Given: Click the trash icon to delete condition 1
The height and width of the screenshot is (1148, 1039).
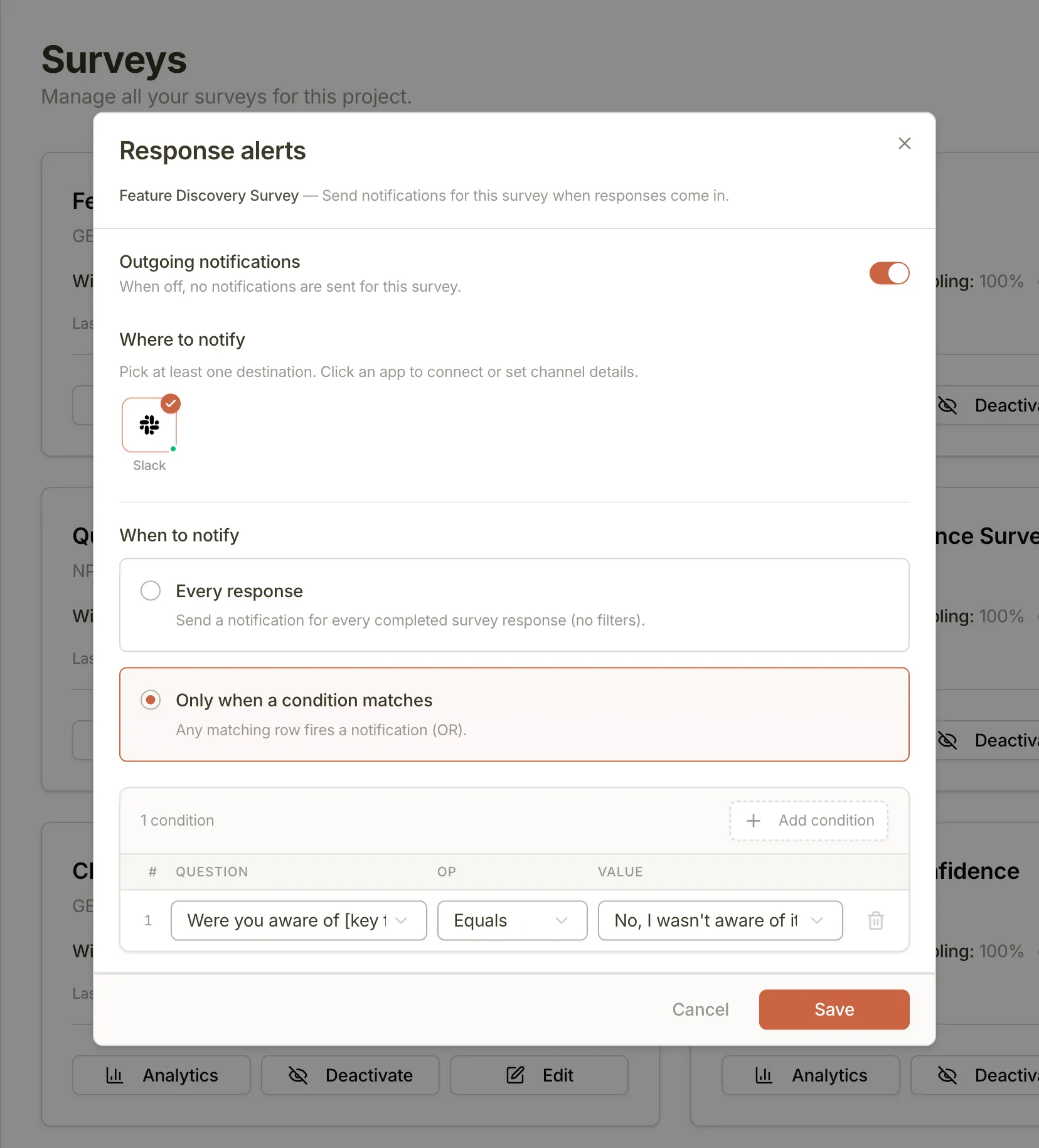Looking at the screenshot, I should pyautogui.click(x=876, y=920).
